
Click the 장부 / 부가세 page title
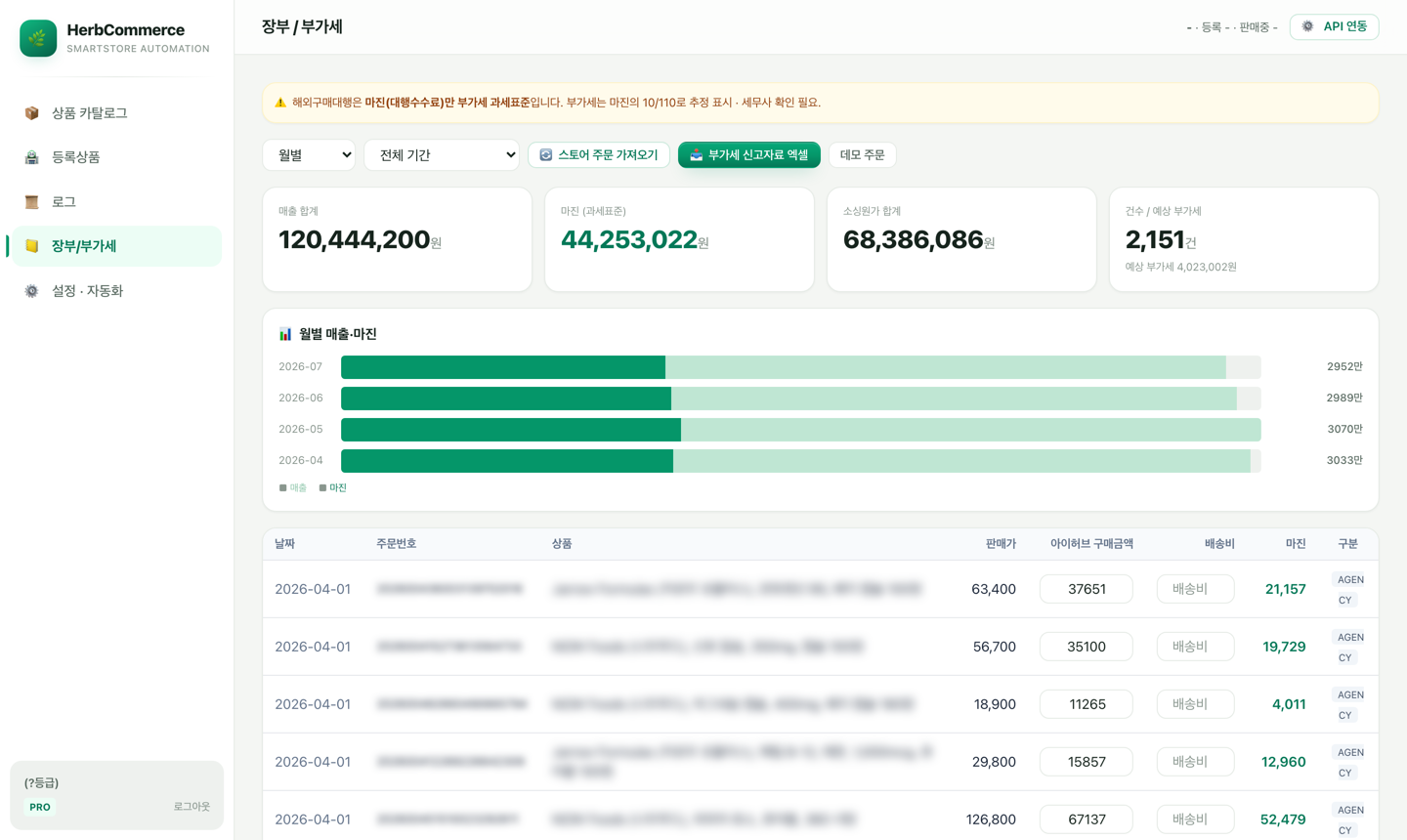302,27
